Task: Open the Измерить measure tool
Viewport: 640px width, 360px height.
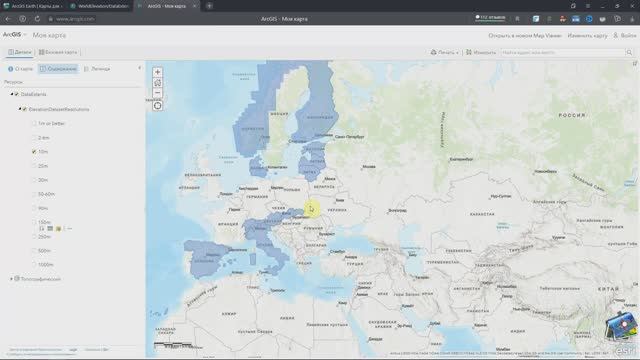Action: point(481,52)
